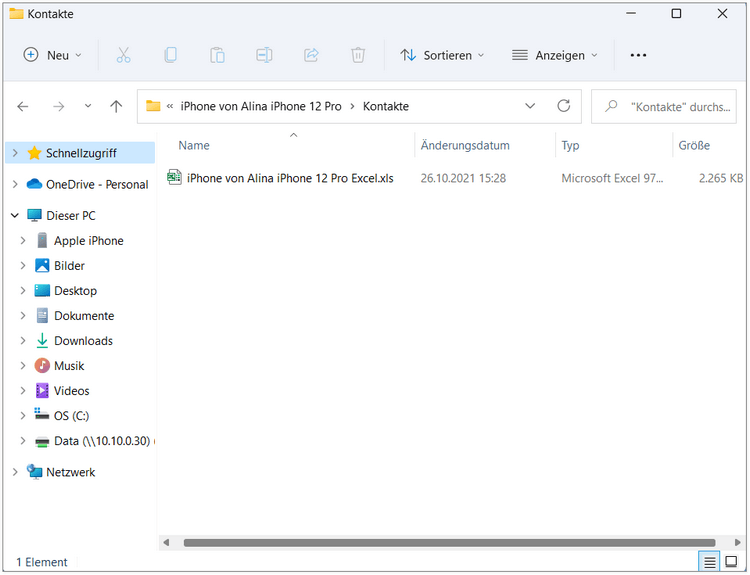
Task: Click the Paste clipboard icon
Action: pyautogui.click(x=217, y=55)
